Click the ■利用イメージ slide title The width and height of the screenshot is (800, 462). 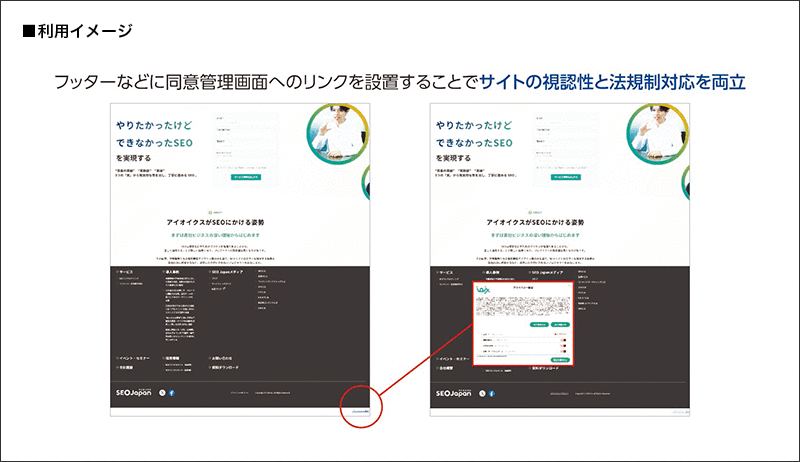78,31
